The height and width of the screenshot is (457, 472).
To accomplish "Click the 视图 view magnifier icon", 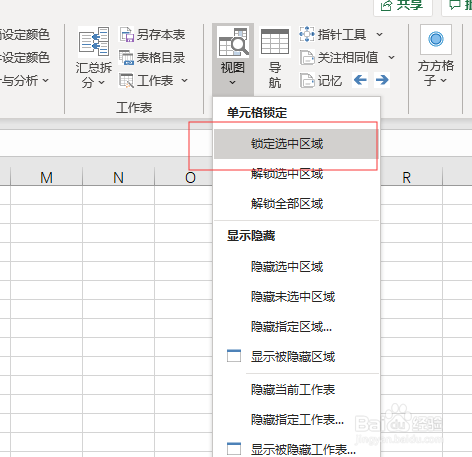I will [233, 42].
